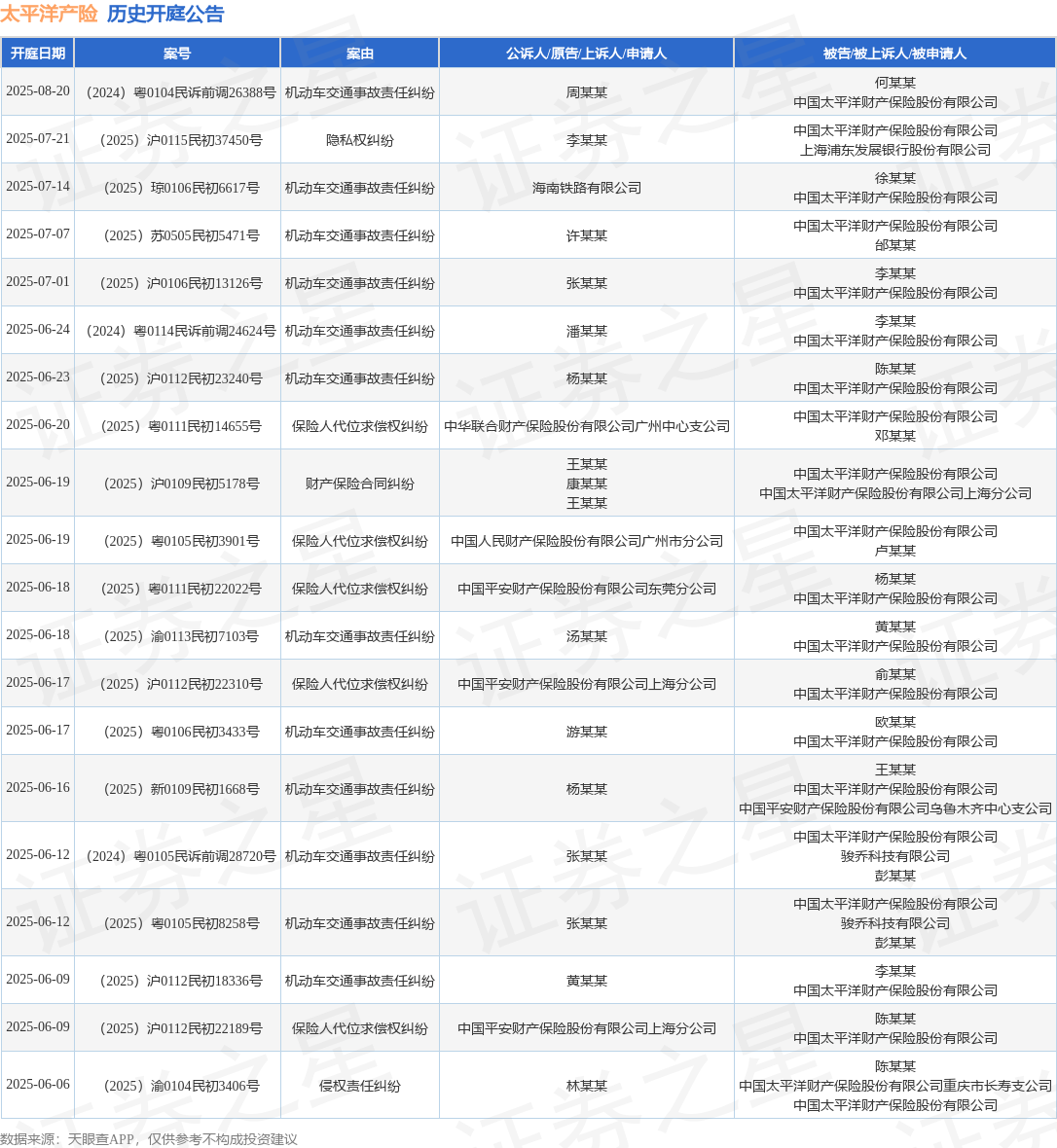Click defendant 卢某某

click(x=895, y=551)
